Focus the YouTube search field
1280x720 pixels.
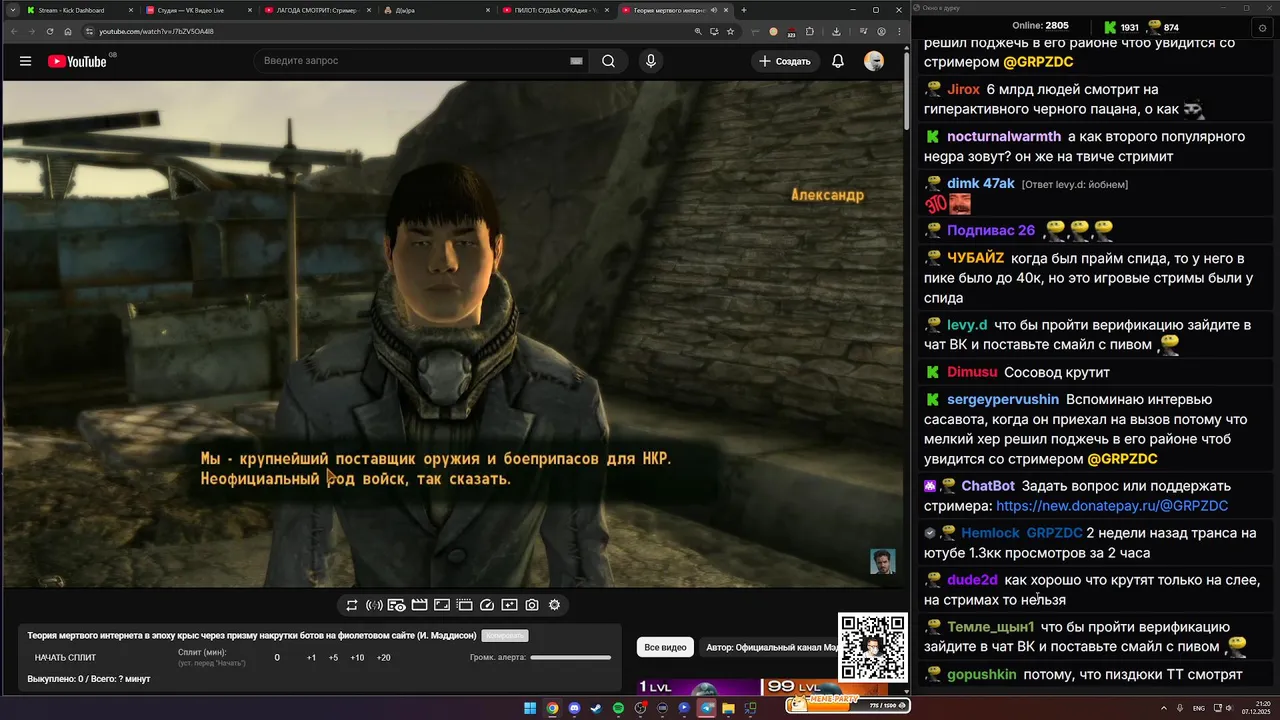coord(410,61)
